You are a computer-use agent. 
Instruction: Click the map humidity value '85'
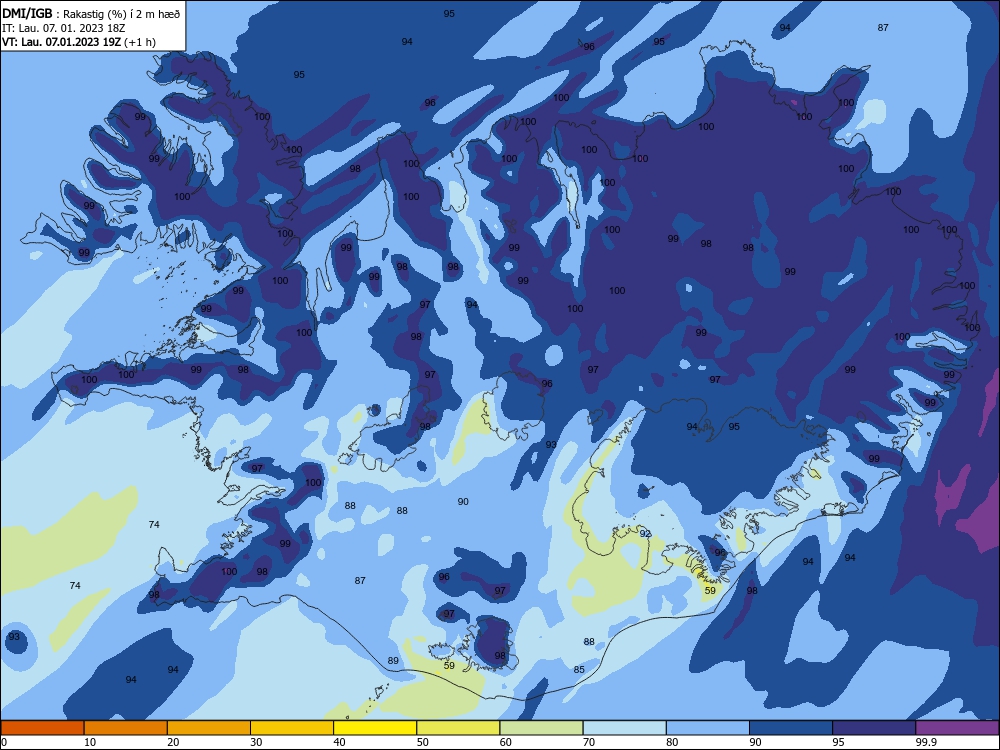579,669
